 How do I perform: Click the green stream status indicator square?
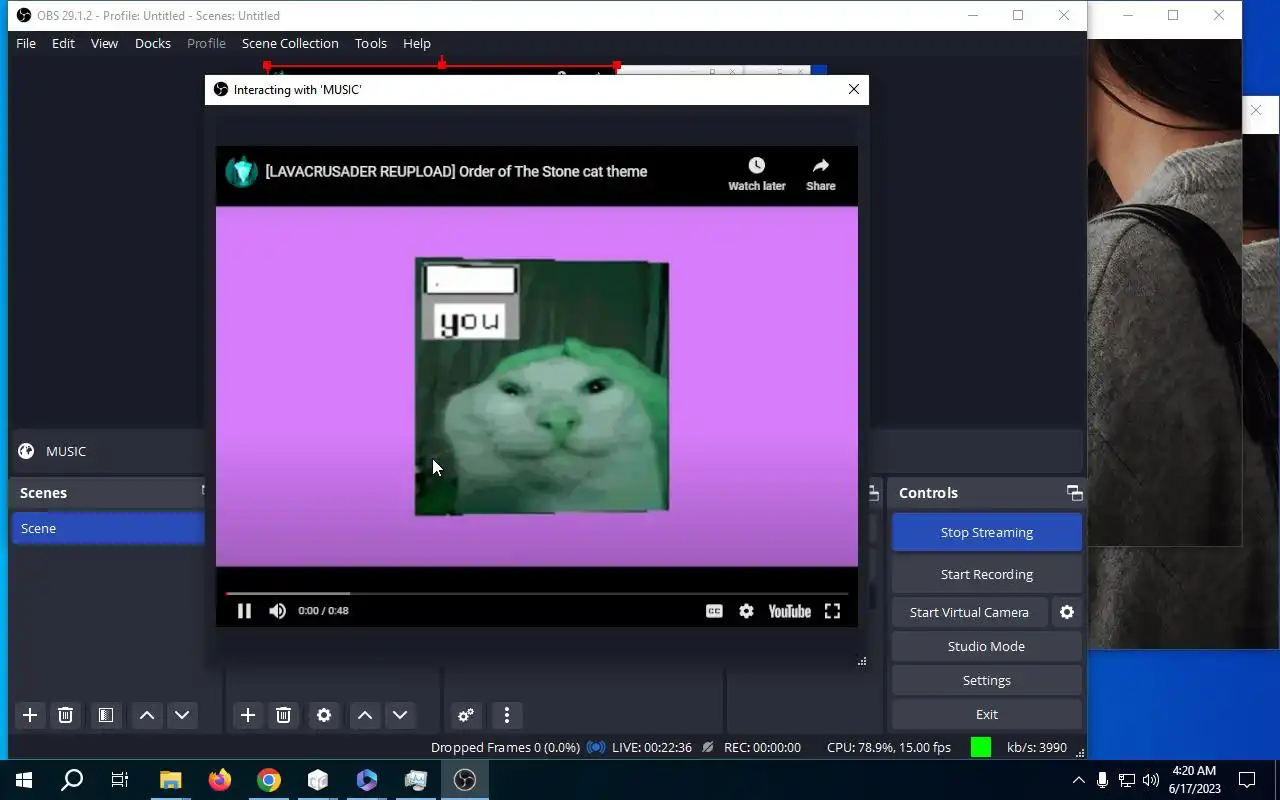pyautogui.click(x=981, y=747)
